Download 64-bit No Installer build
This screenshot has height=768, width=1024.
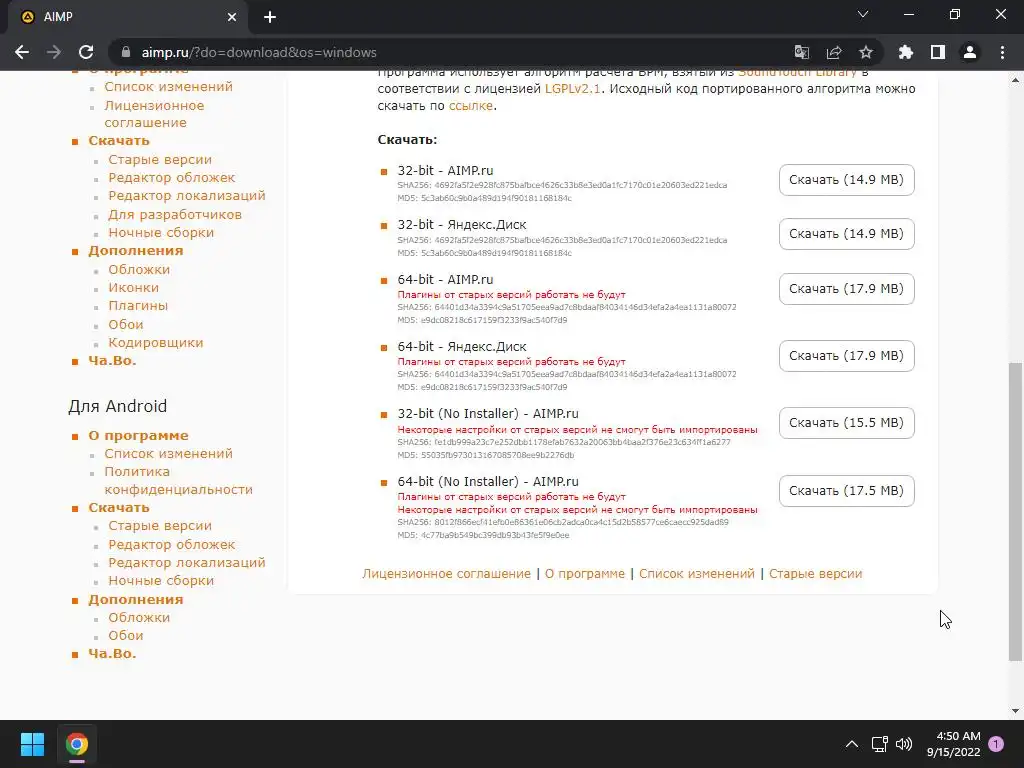pyautogui.click(x=846, y=490)
